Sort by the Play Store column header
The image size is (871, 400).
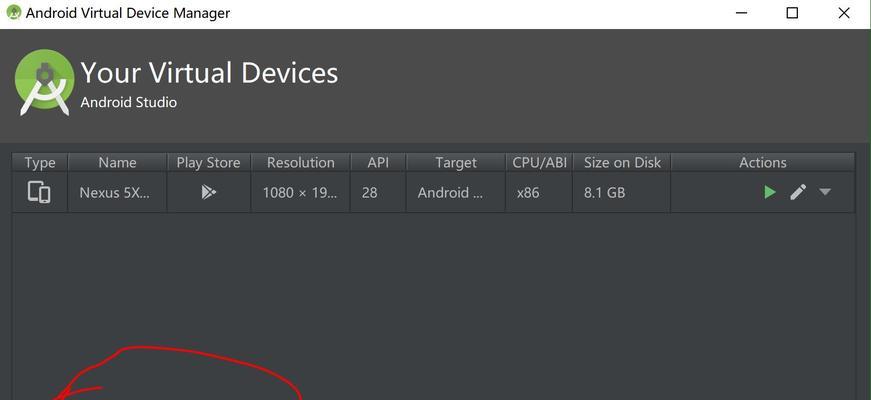coord(208,163)
